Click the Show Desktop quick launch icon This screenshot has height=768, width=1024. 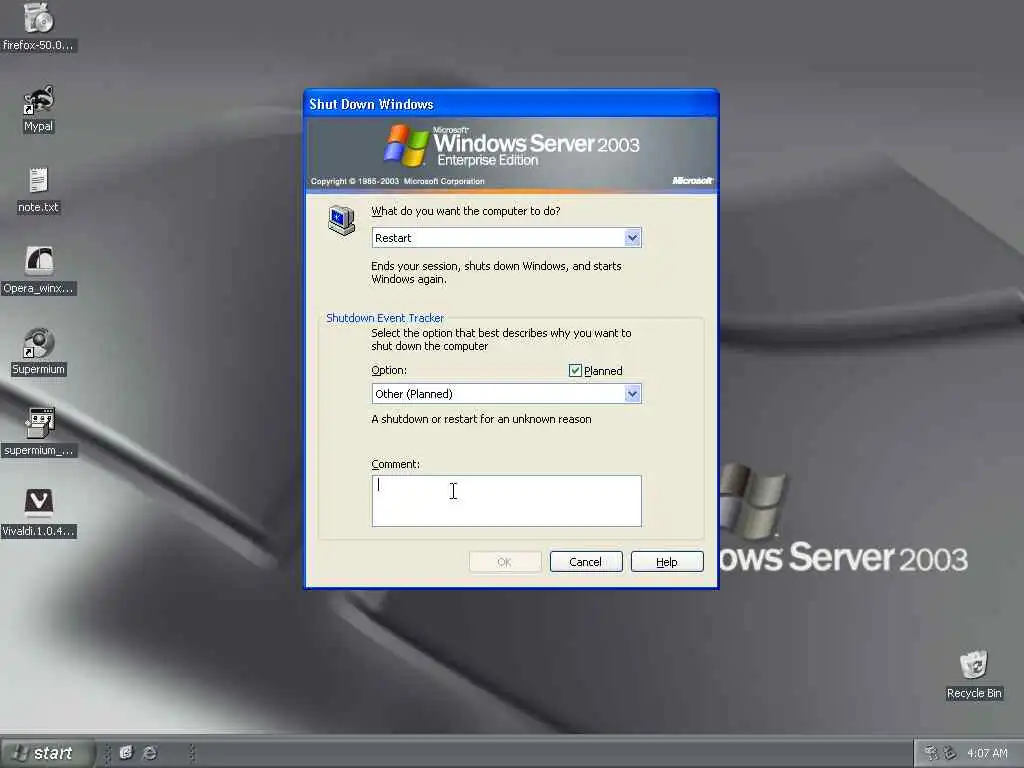126,753
